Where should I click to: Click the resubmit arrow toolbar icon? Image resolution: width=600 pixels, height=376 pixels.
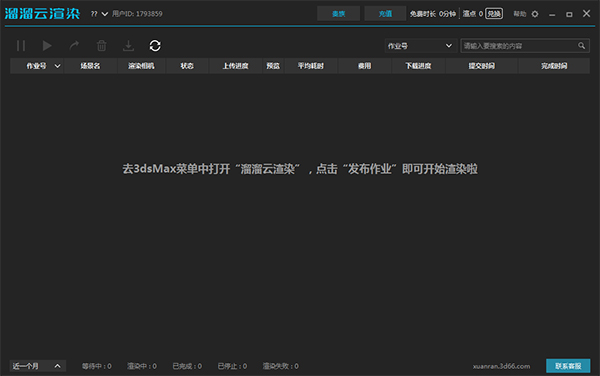(74, 46)
